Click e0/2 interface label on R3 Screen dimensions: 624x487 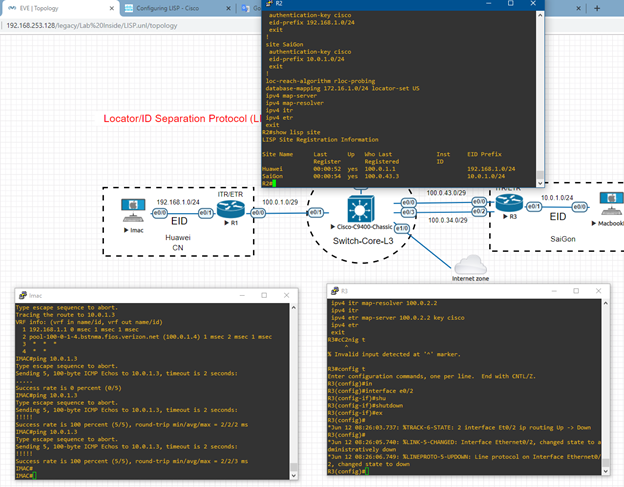479,211
